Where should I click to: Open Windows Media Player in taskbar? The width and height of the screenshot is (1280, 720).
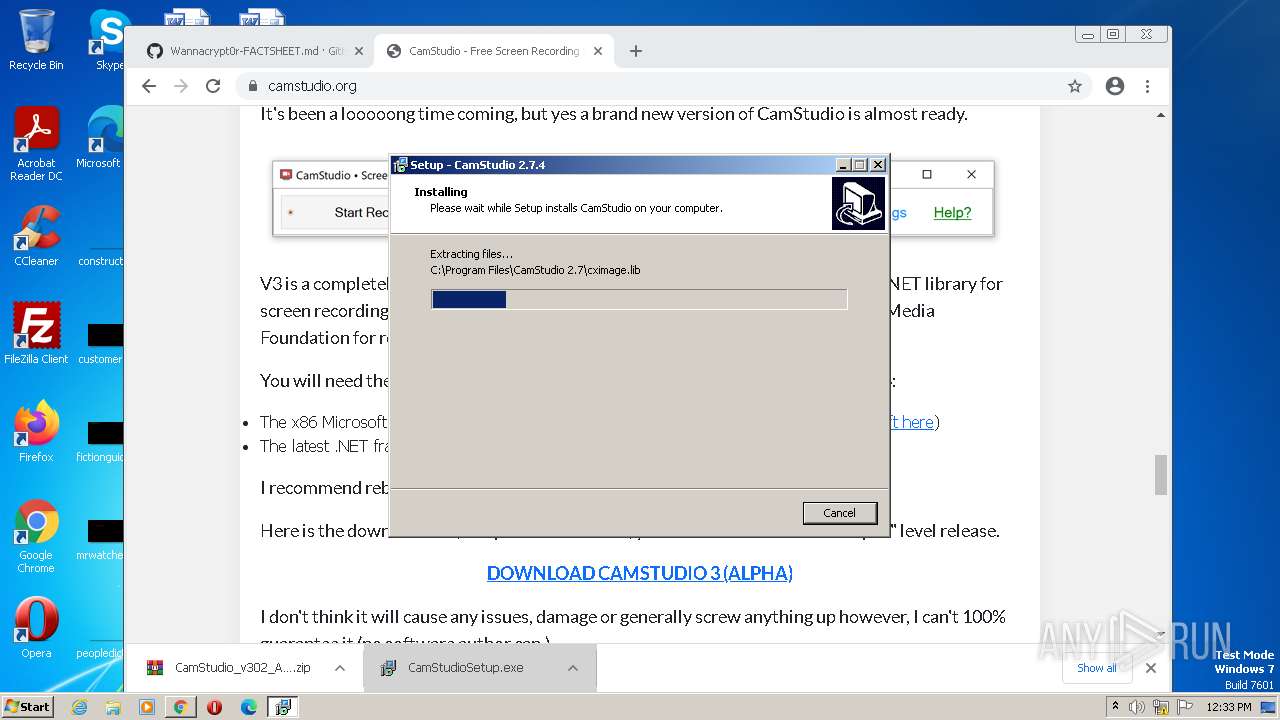click(147, 707)
